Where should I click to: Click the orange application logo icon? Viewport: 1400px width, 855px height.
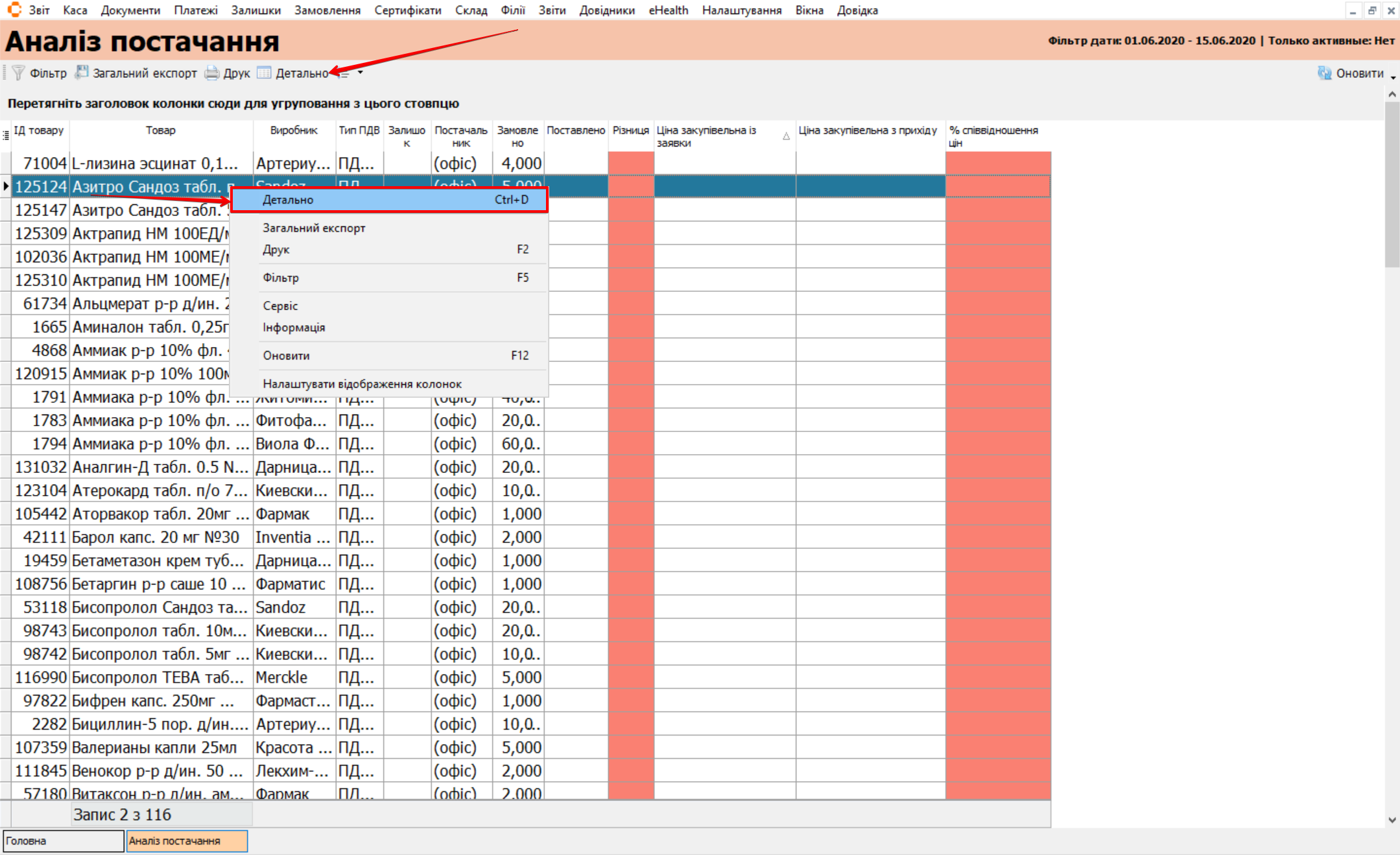[x=14, y=10]
